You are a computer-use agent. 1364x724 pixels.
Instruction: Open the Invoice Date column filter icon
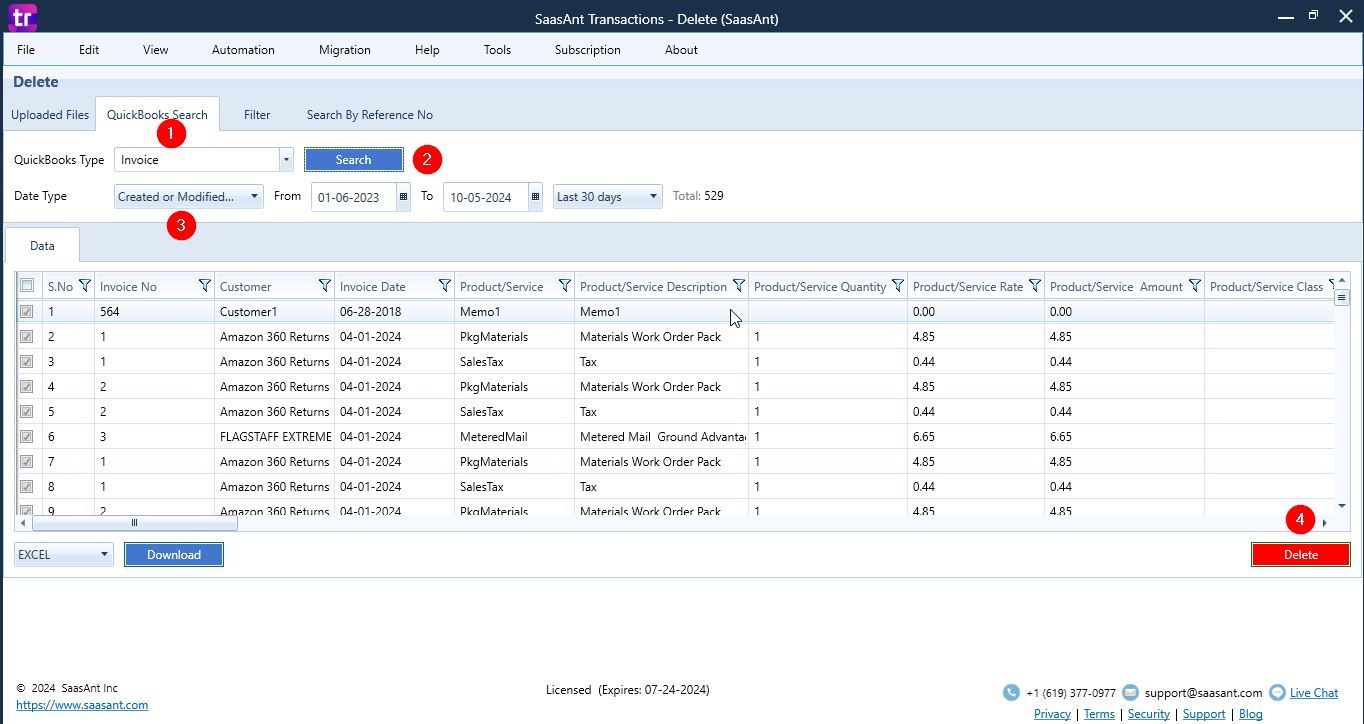click(445, 286)
